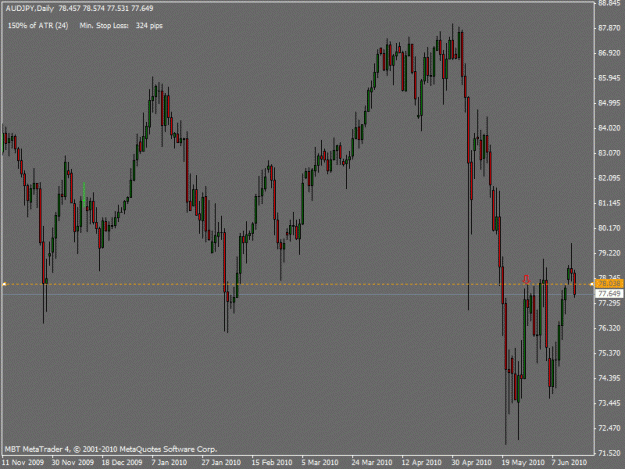Click the '30 Apr 2010' date label
Screen dimensions: 625x469
(x=472, y=463)
